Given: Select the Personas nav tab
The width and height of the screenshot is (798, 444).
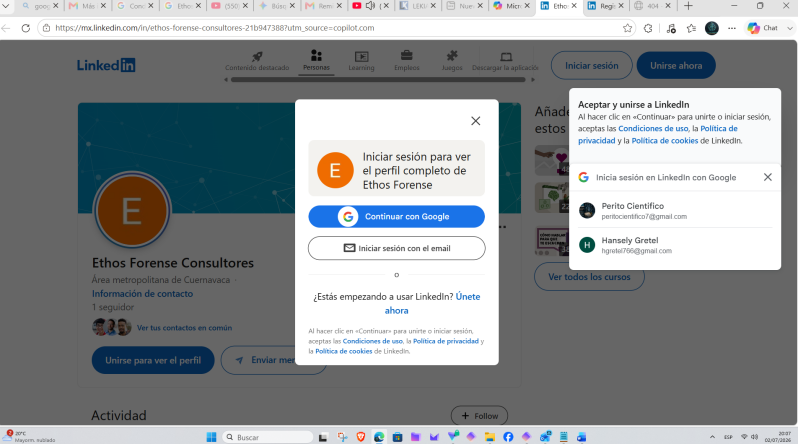Looking at the screenshot, I should [316, 61].
